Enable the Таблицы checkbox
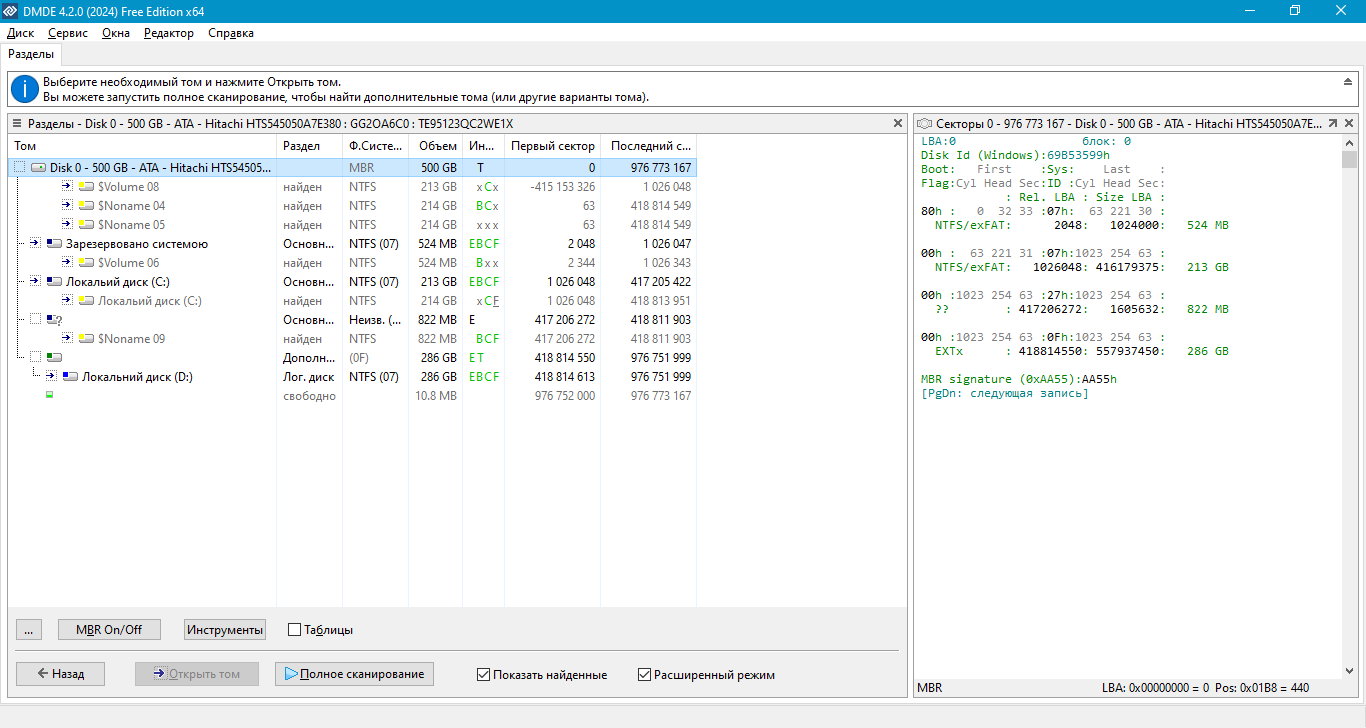The width and height of the screenshot is (1366, 728). pyautogui.click(x=294, y=630)
